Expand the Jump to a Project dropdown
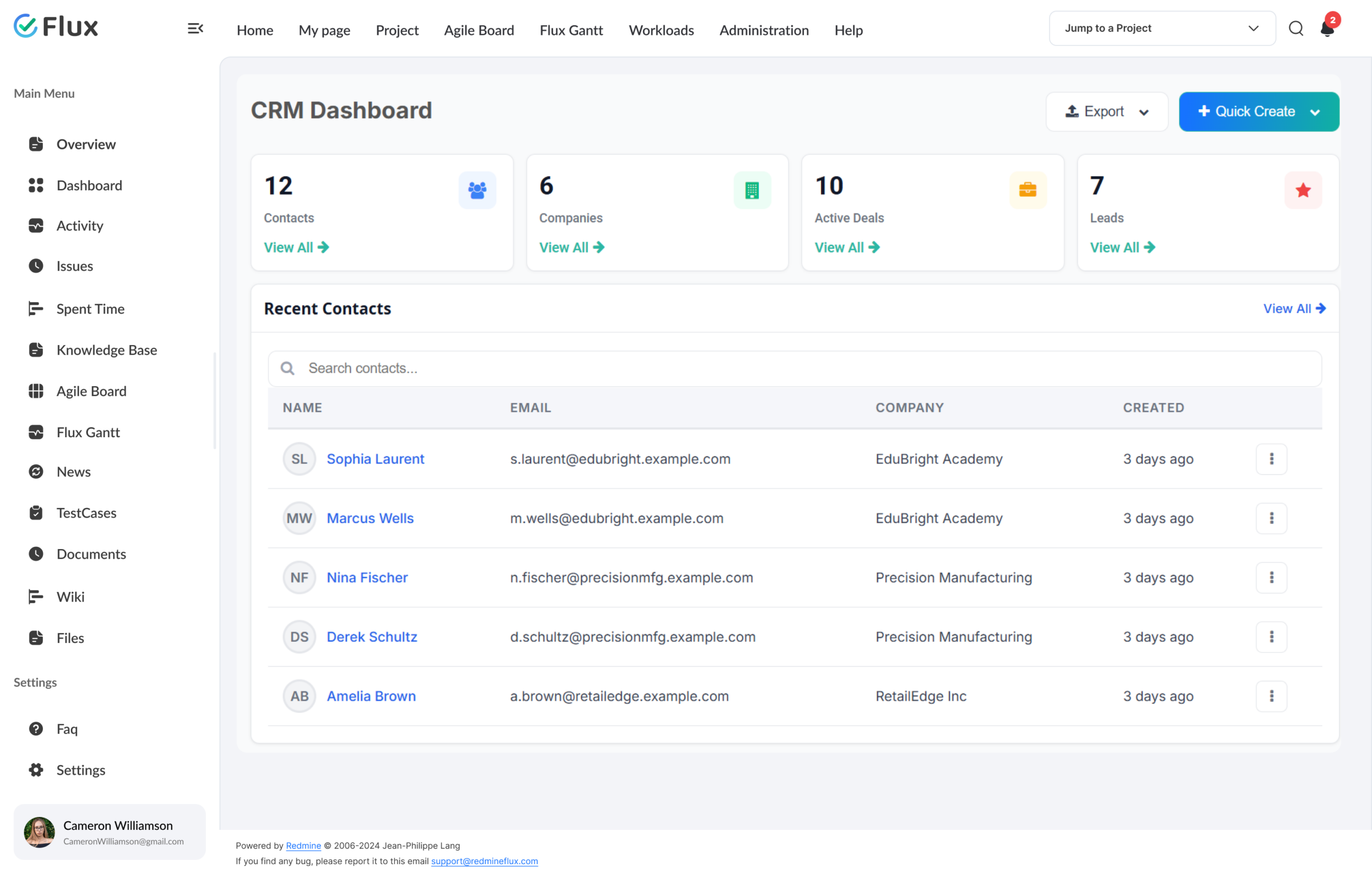This screenshot has width=1372, height=877. (1162, 28)
